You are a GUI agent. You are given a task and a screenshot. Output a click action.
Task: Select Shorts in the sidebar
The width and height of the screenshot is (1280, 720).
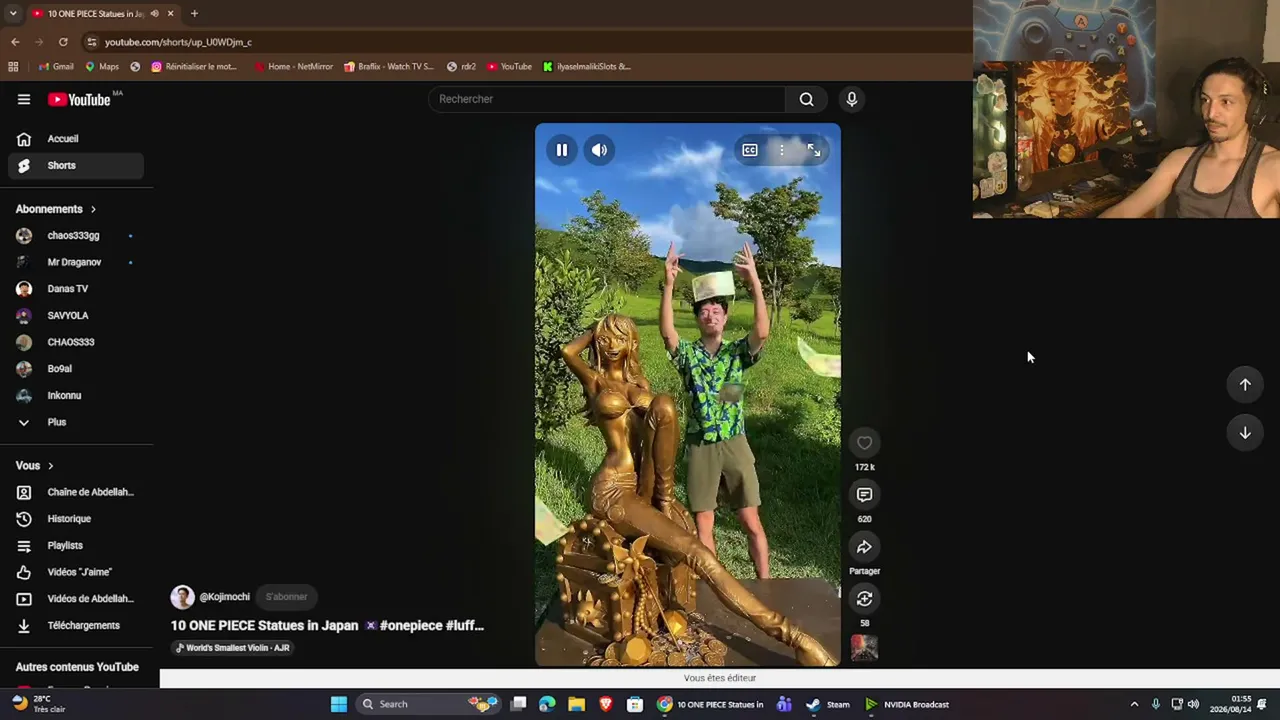76,166
